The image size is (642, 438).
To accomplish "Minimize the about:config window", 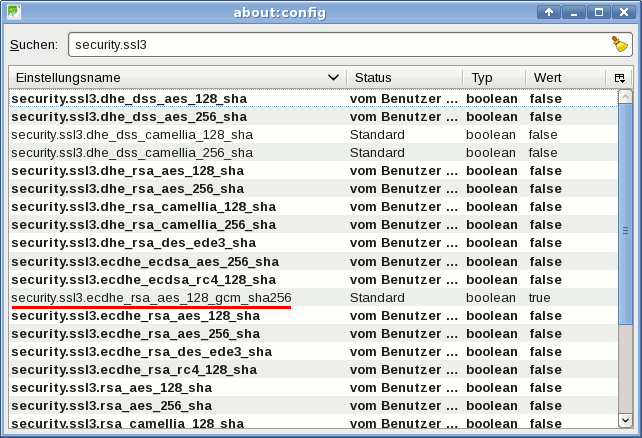I will [574, 12].
